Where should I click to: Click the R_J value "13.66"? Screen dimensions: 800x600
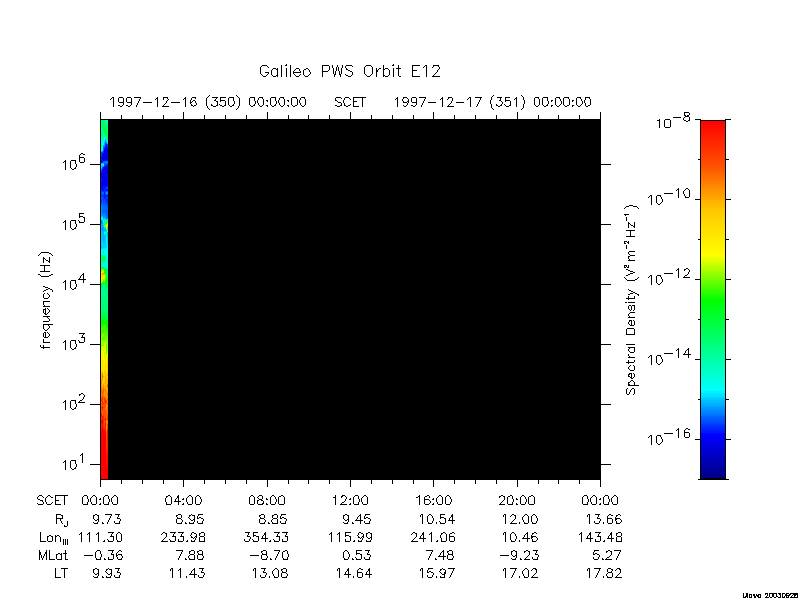604,519
